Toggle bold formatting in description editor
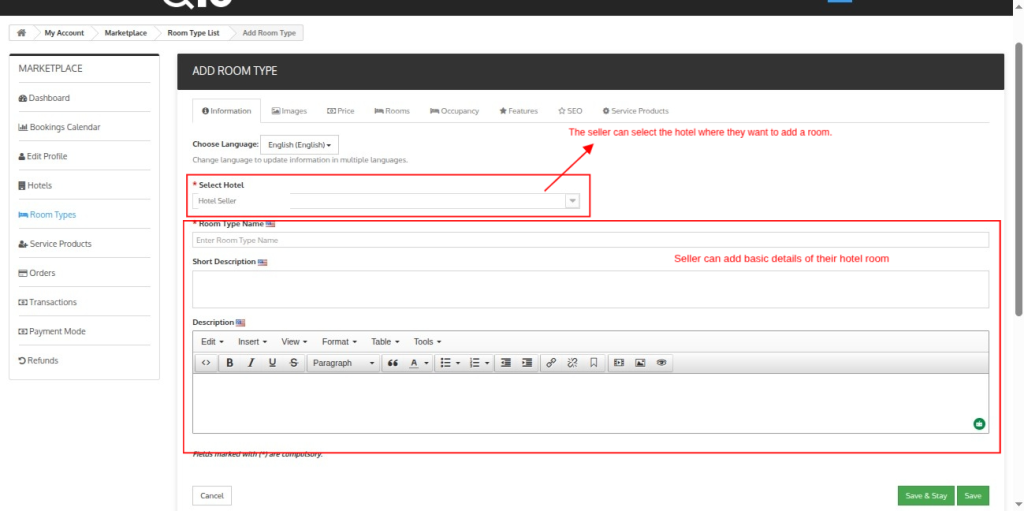 point(230,363)
